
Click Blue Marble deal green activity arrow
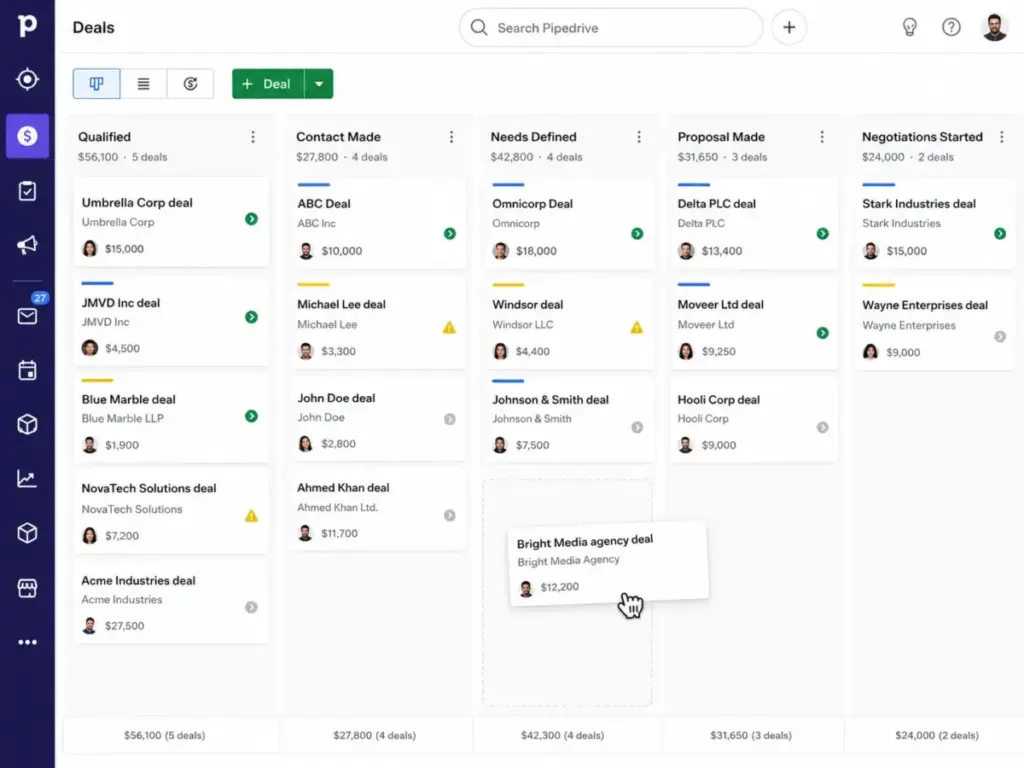point(251,416)
